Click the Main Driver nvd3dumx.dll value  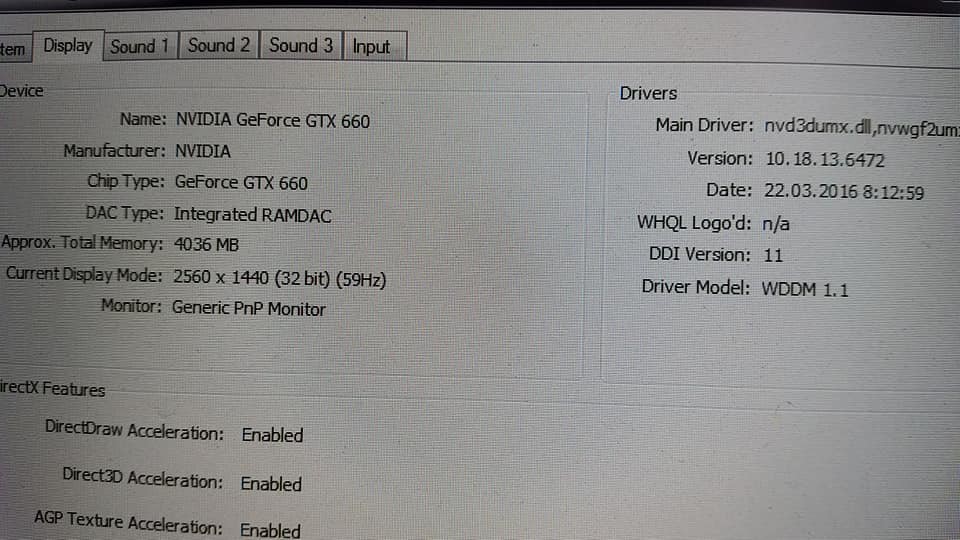861,128
